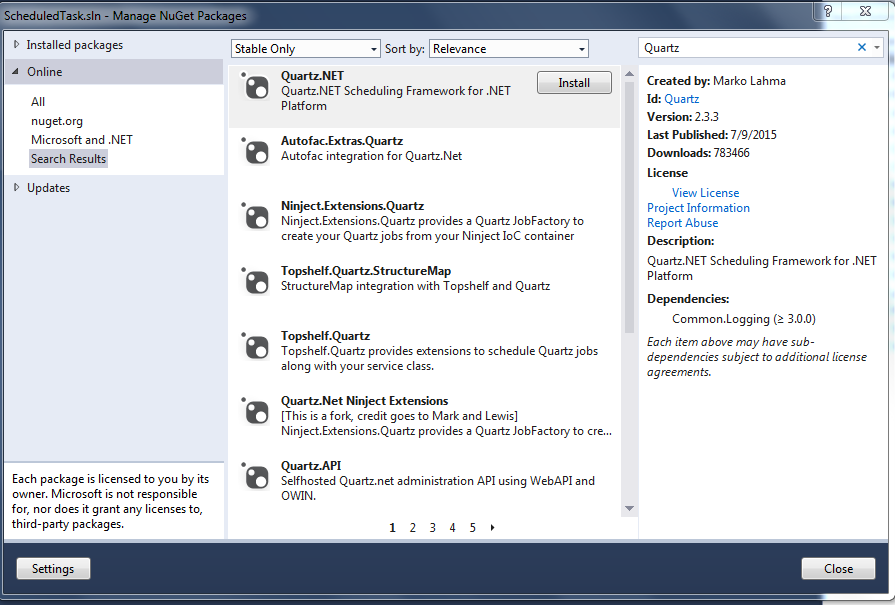Image resolution: width=895 pixels, height=605 pixels.
Task: Go to results page 2
Action: [x=413, y=528]
